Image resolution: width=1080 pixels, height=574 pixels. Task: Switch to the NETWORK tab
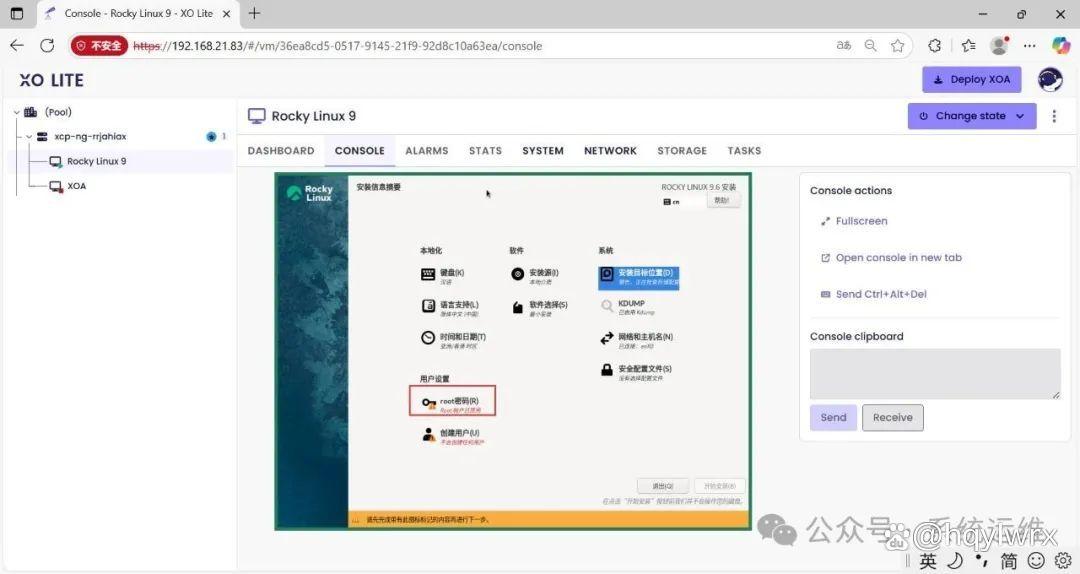click(610, 151)
